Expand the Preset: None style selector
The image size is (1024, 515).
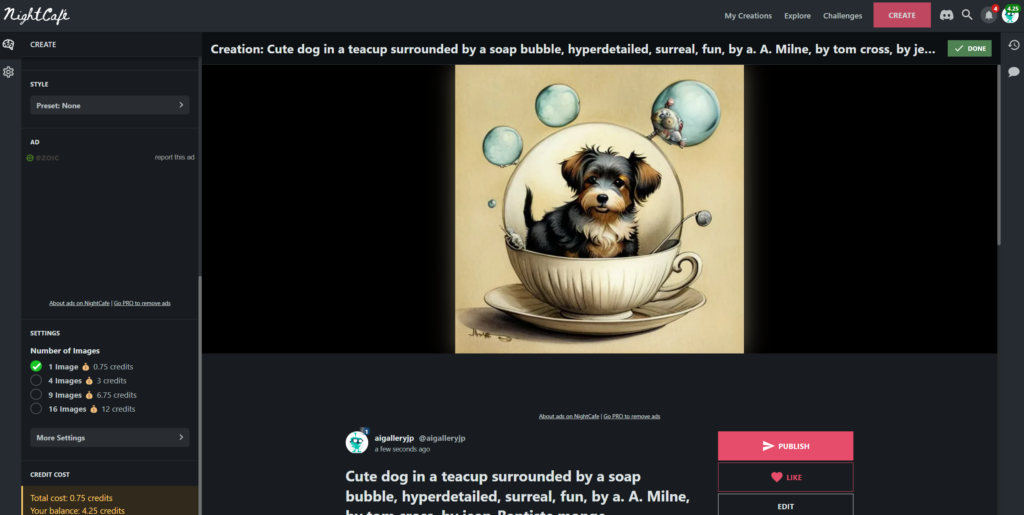click(110, 105)
